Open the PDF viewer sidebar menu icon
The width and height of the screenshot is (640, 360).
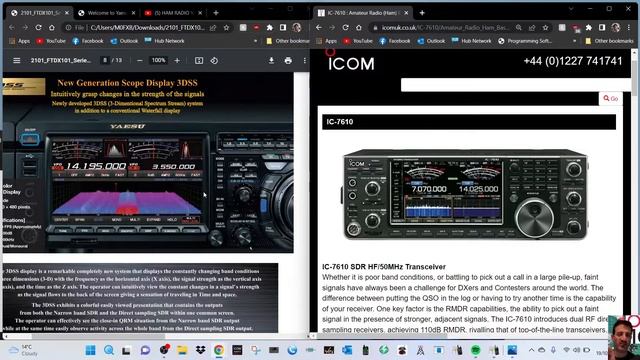(16, 60)
